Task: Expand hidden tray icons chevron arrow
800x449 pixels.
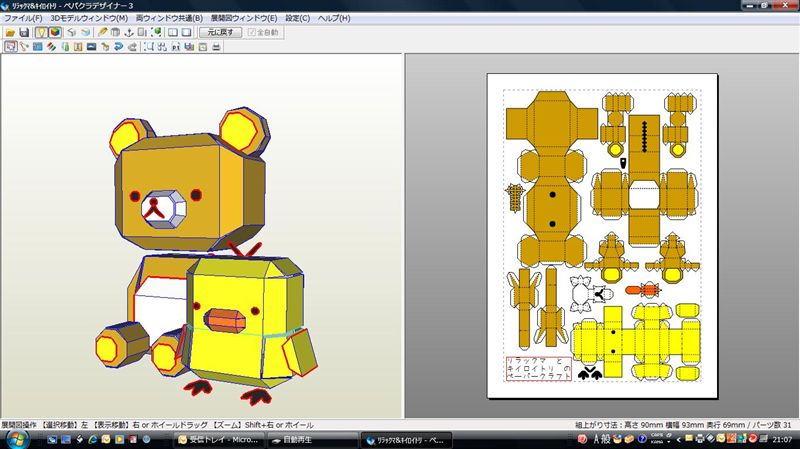Action: [679, 440]
